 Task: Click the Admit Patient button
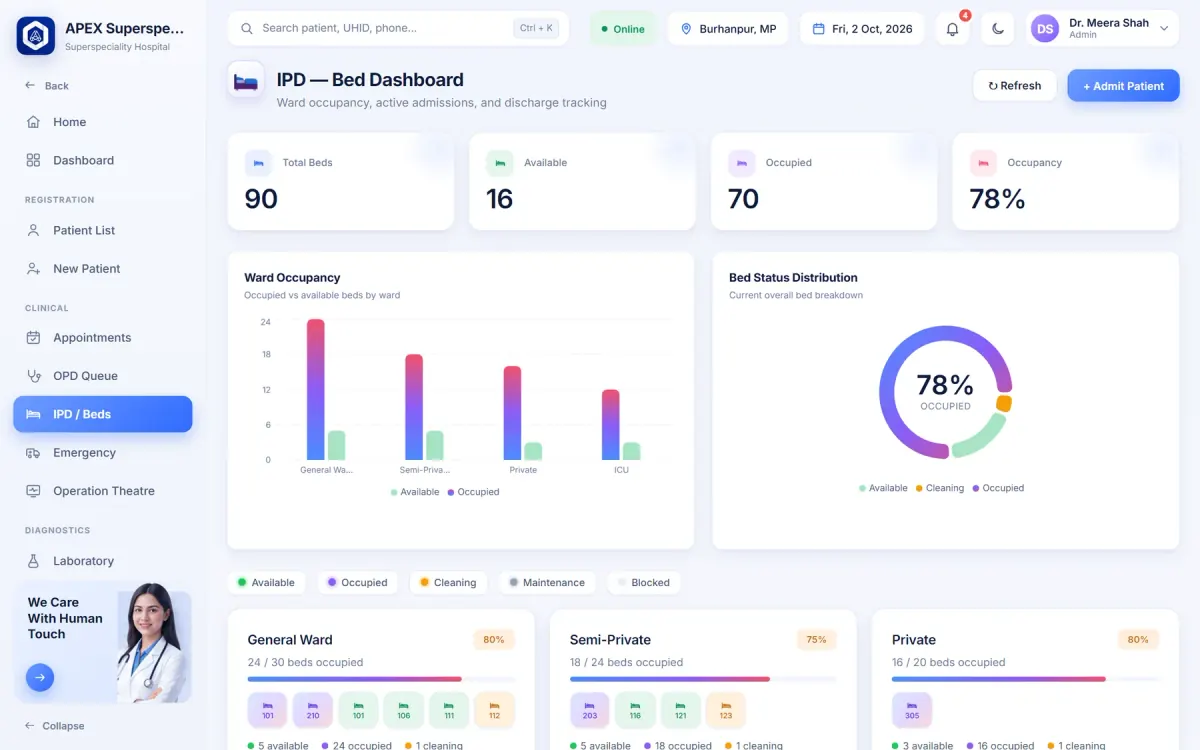(1123, 86)
